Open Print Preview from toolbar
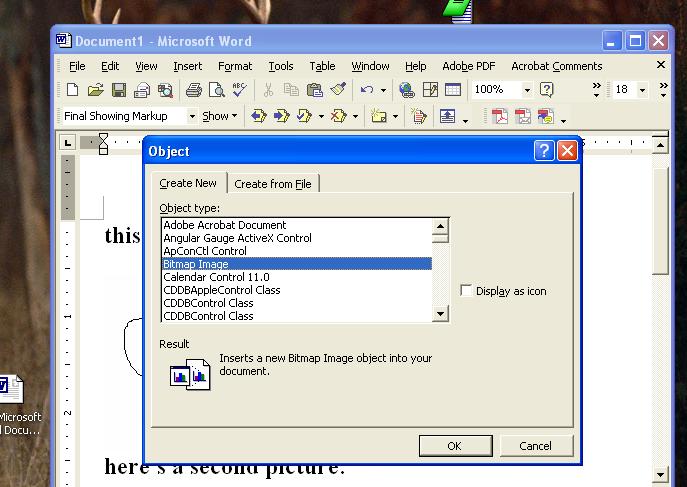Viewport: 687px width, 487px height. click(x=216, y=90)
